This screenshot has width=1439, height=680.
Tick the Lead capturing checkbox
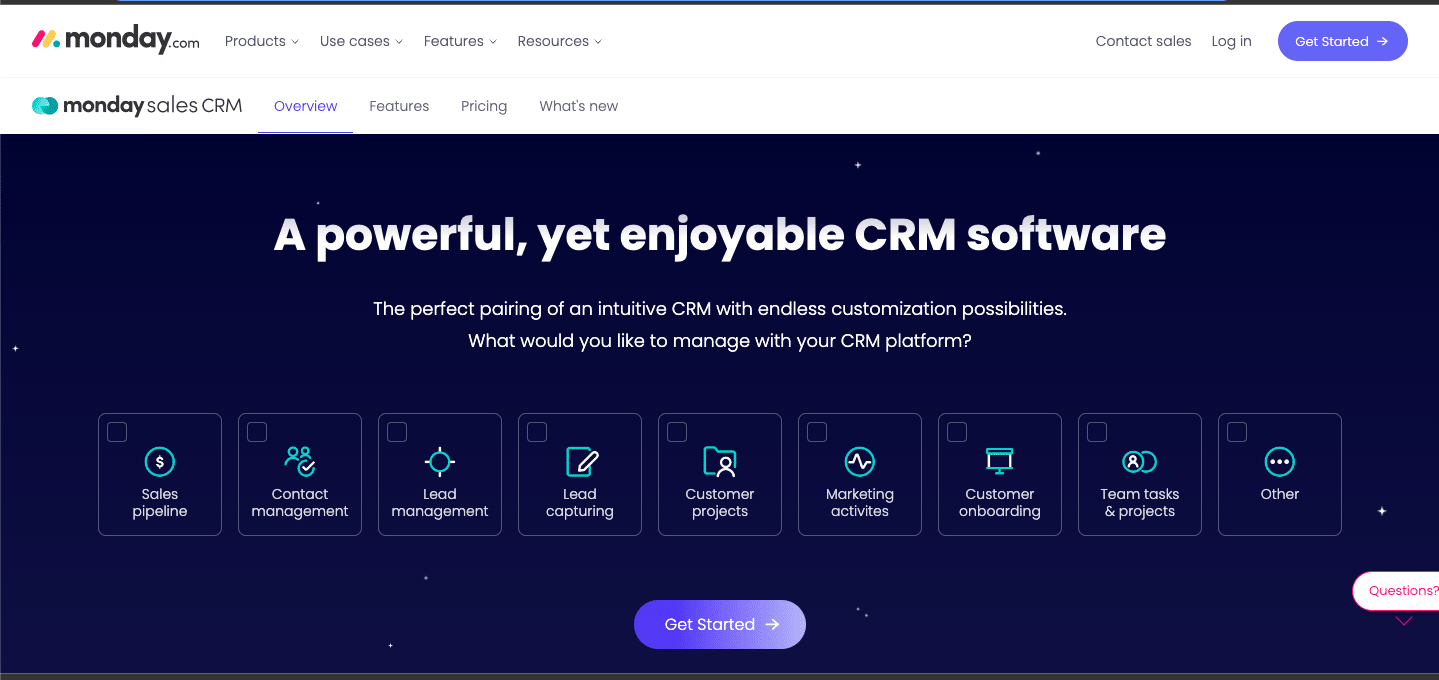coord(537,432)
